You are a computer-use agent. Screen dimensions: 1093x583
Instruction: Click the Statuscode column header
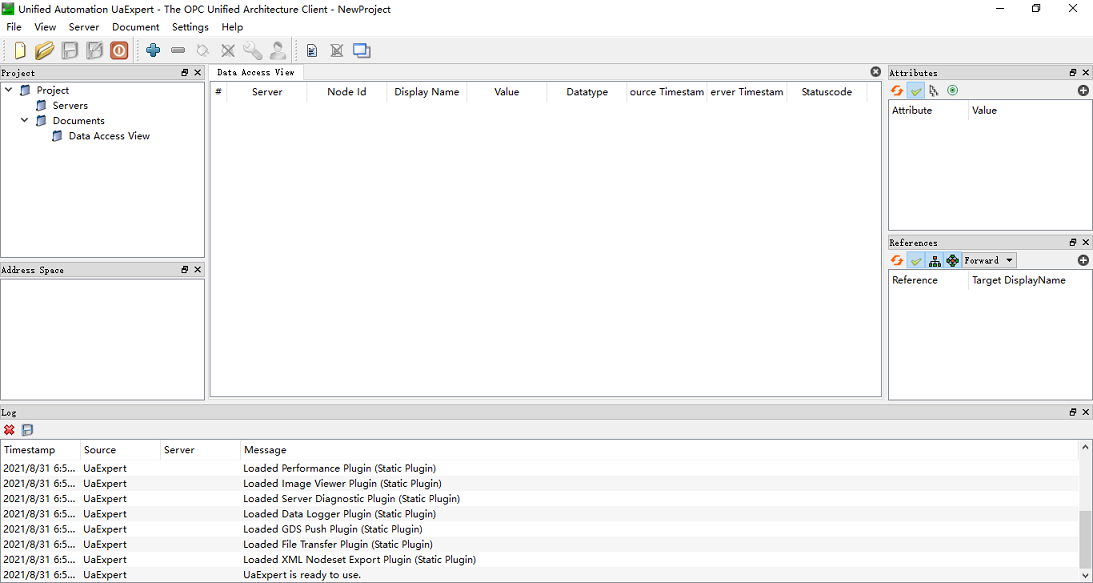[x=827, y=92]
